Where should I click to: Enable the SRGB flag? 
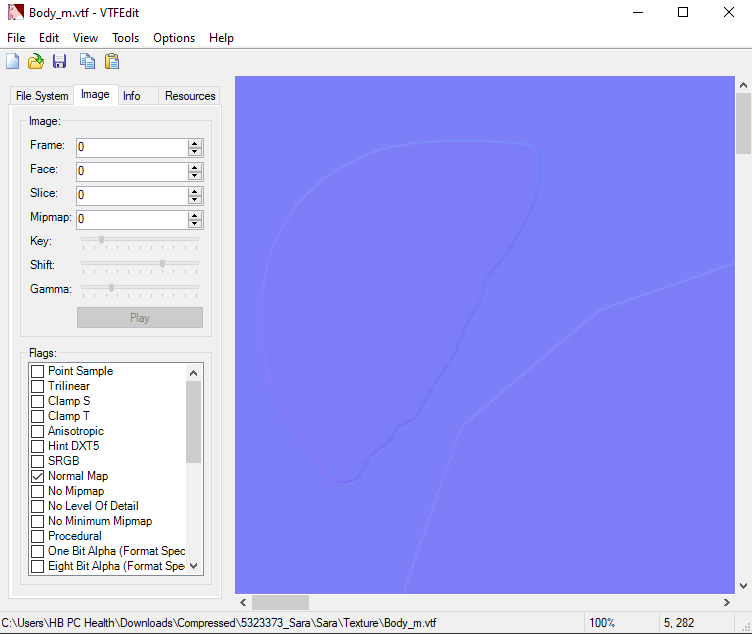click(37, 461)
